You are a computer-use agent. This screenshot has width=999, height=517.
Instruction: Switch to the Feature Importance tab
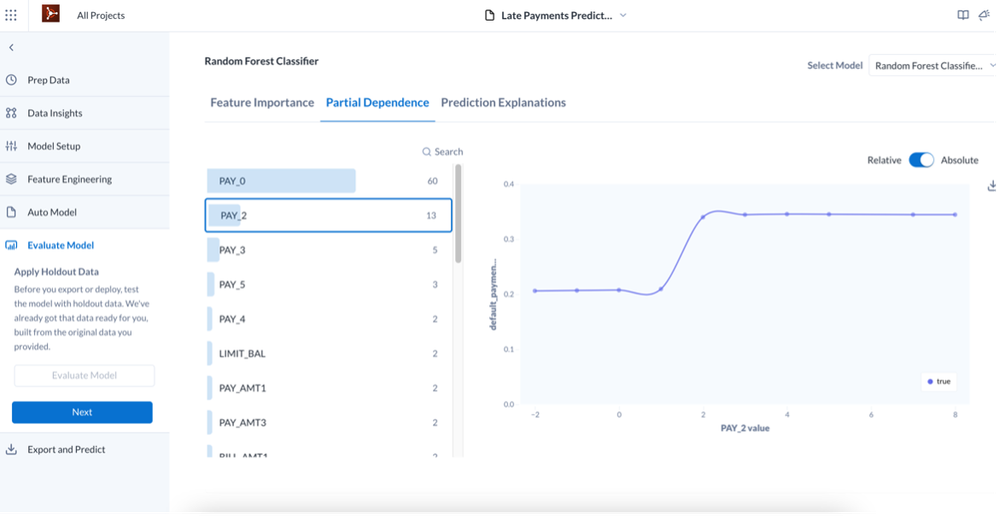pos(262,102)
